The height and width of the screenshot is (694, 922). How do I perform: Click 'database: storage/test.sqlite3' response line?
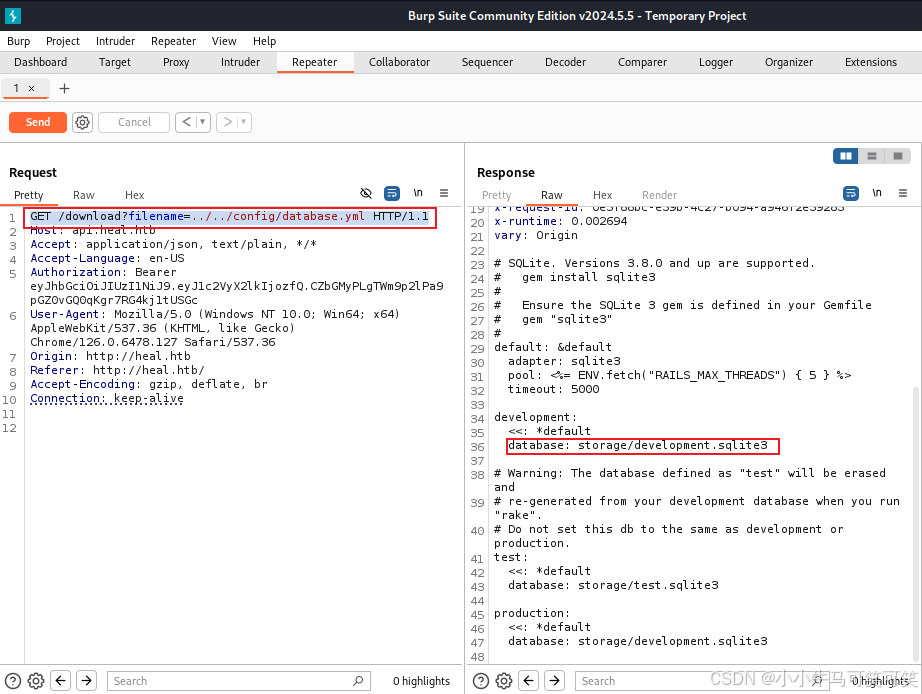[613, 585]
